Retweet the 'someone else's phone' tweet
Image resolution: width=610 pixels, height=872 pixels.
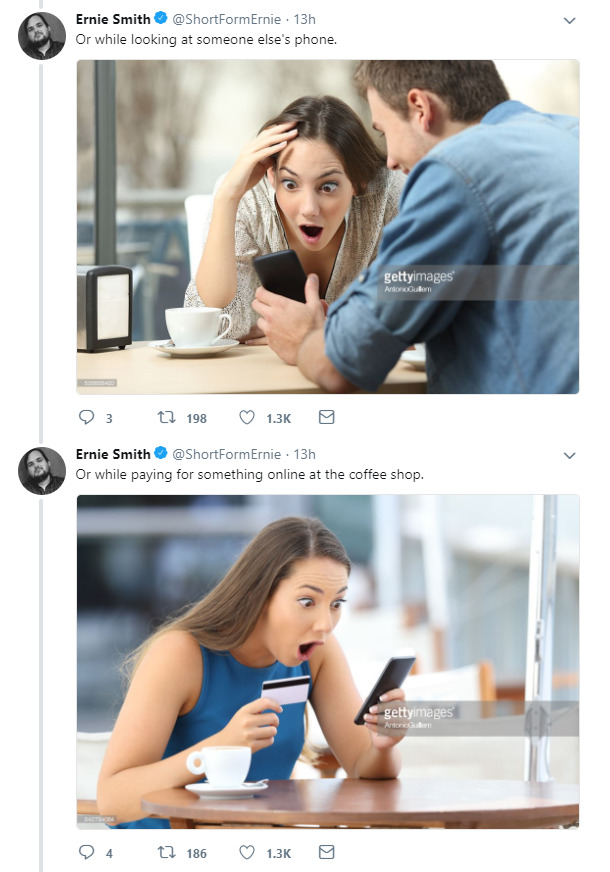[166, 418]
